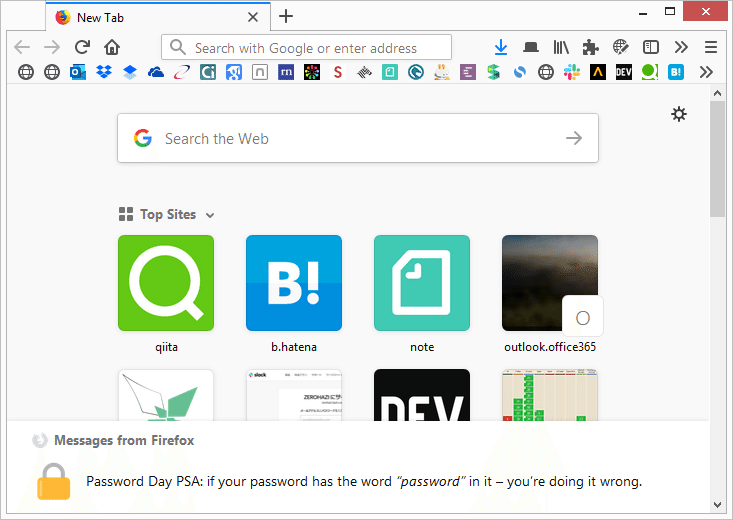Screen dimensions: 733x520
Task: Open the Firefox hamburger menu
Action: tap(711, 47)
